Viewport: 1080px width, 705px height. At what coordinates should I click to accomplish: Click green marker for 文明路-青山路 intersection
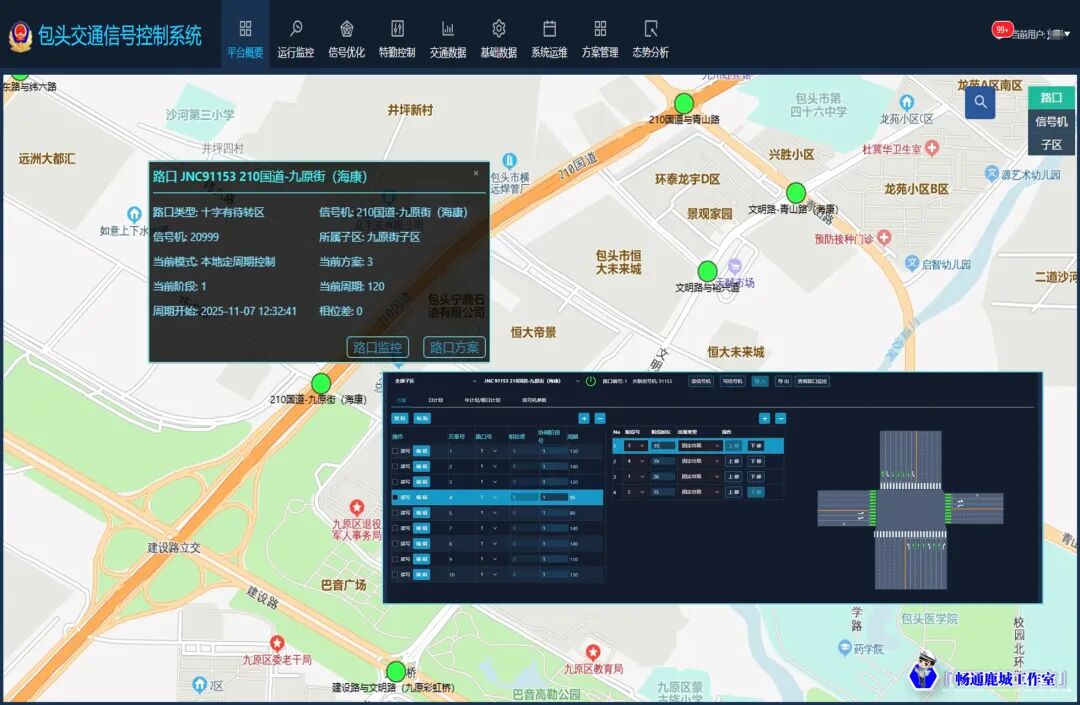point(796,193)
